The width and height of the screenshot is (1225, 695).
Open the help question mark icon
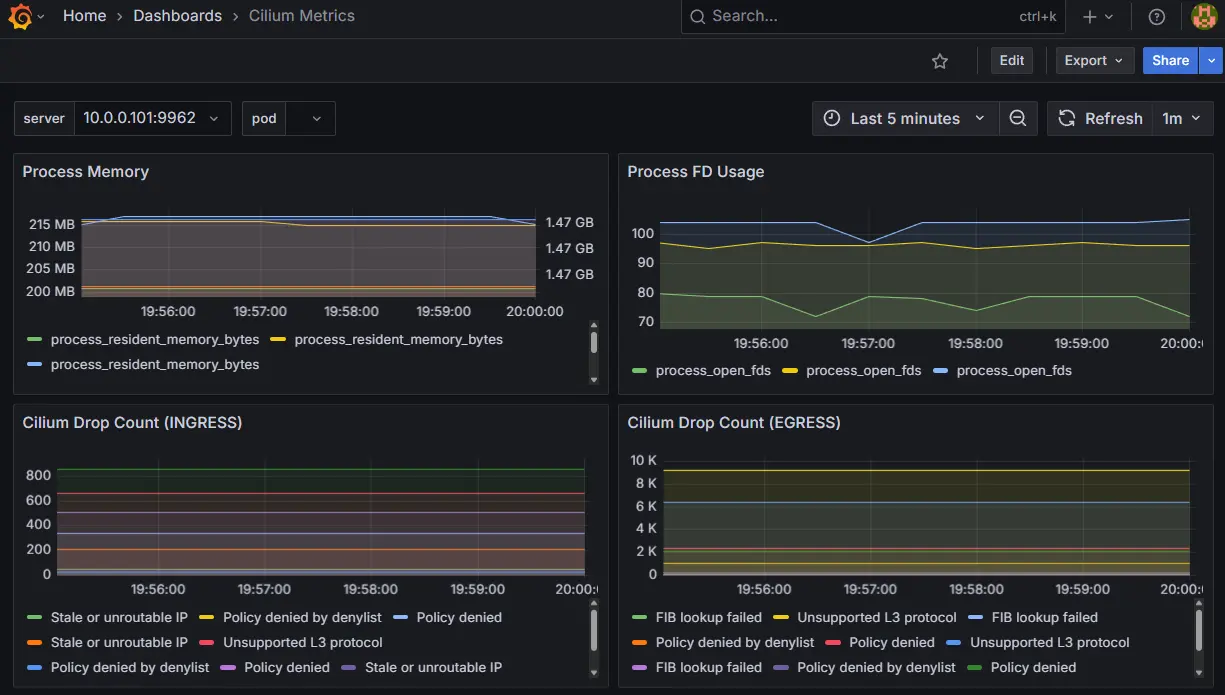click(1157, 17)
